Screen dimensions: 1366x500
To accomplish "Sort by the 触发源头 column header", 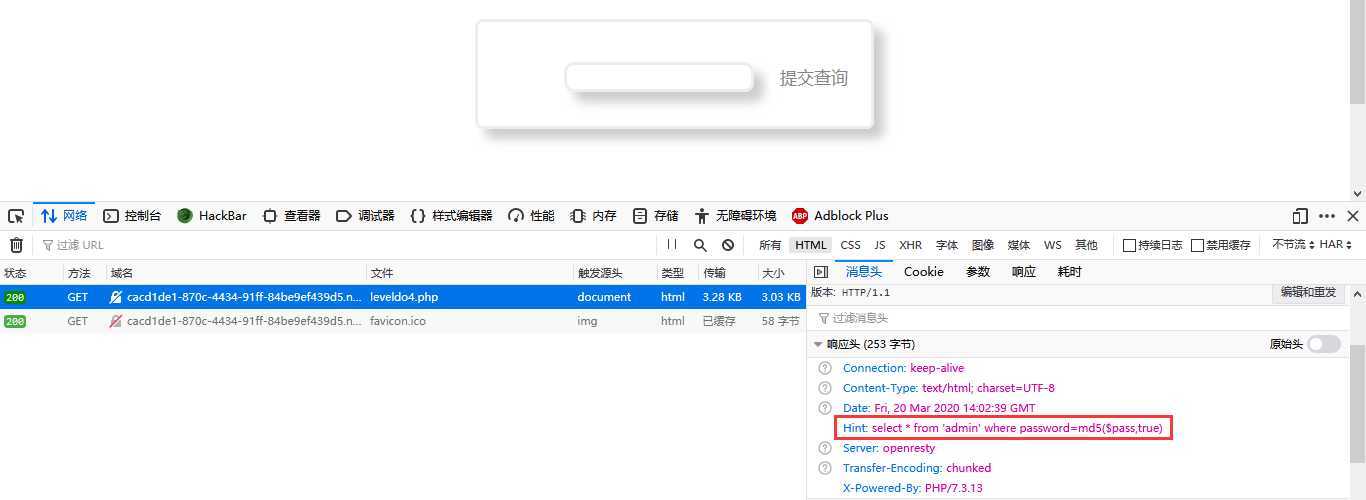I will coord(615,272).
